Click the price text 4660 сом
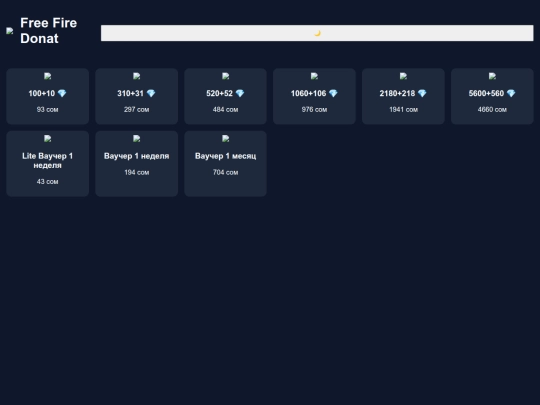 [492, 110]
